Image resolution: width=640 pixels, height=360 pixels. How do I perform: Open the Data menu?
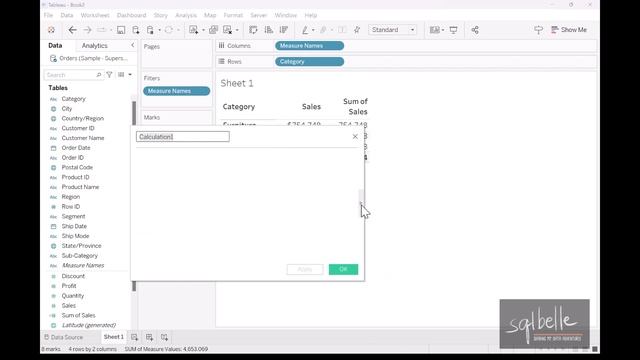pos(67,15)
